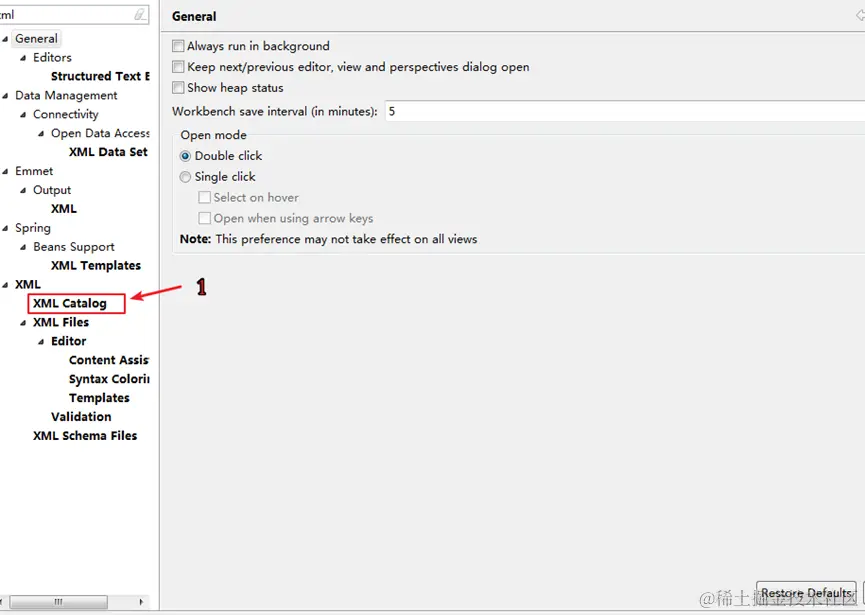Select Beans Support tree item
The image size is (865, 615).
74,247
